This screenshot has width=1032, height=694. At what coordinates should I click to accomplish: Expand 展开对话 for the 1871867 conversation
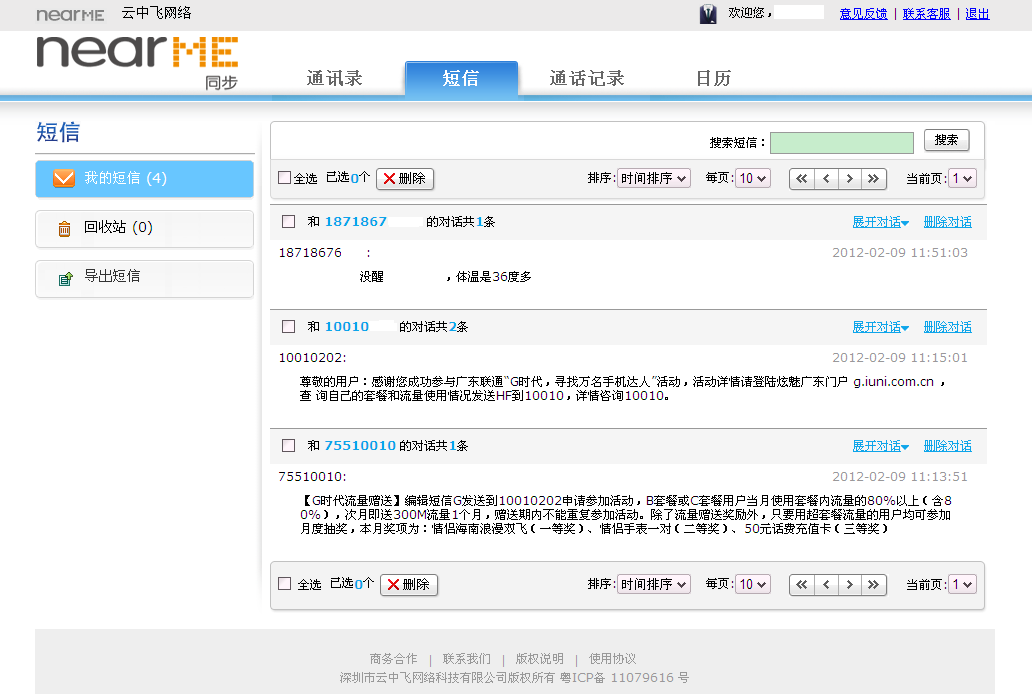coord(881,223)
